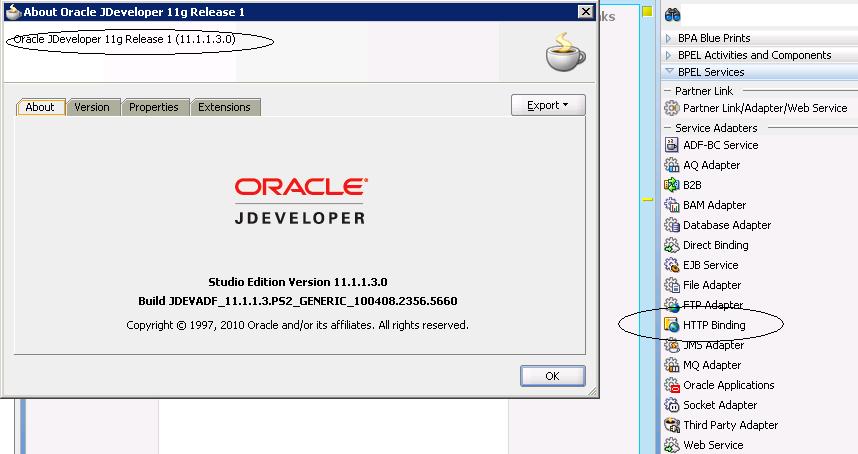858x454 pixels.
Task: Click the Build JDEVADF_11.1.1.3.PS2_GENERIC text
Action: [x=298, y=301]
